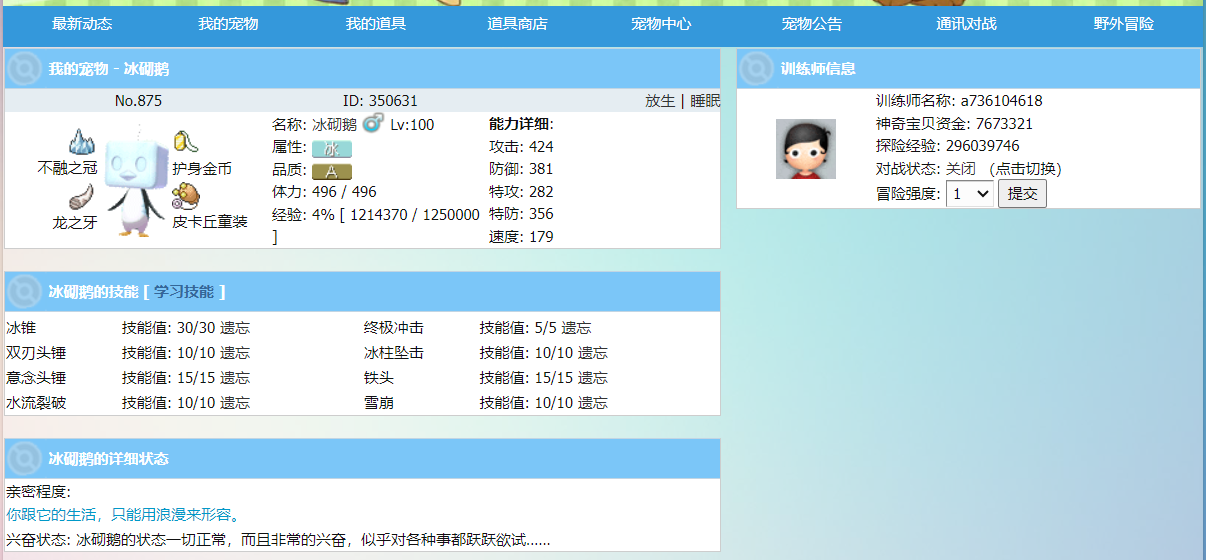Open 宠物公告 announcements
Image resolution: width=1206 pixels, height=560 pixels.
click(812, 24)
